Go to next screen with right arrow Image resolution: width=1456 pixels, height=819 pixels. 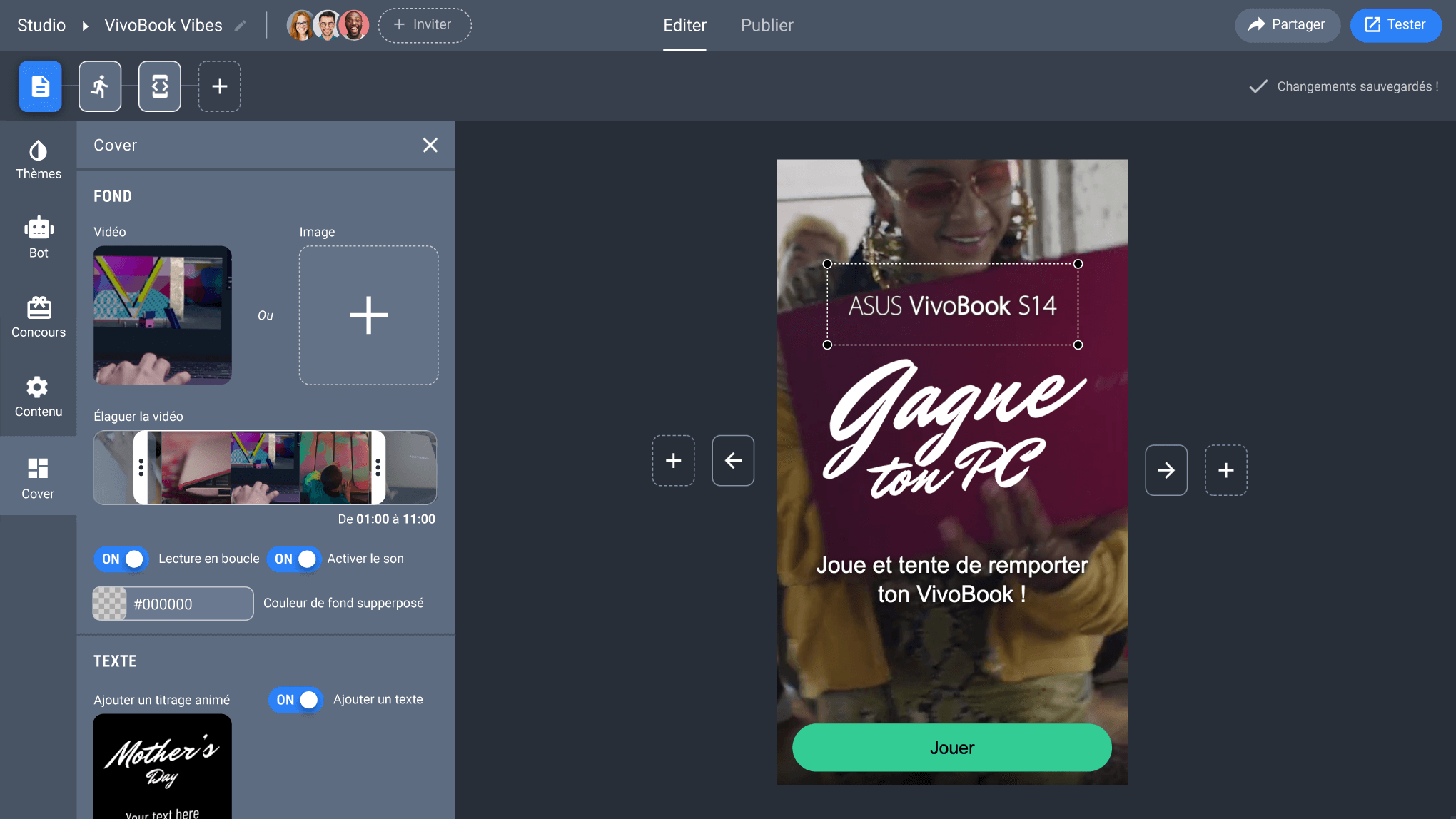click(1166, 470)
